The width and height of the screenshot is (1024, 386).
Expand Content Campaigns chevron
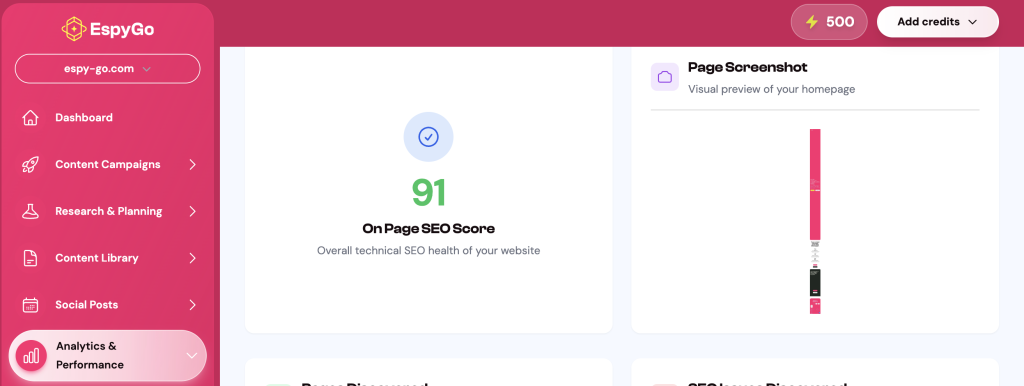193,165
